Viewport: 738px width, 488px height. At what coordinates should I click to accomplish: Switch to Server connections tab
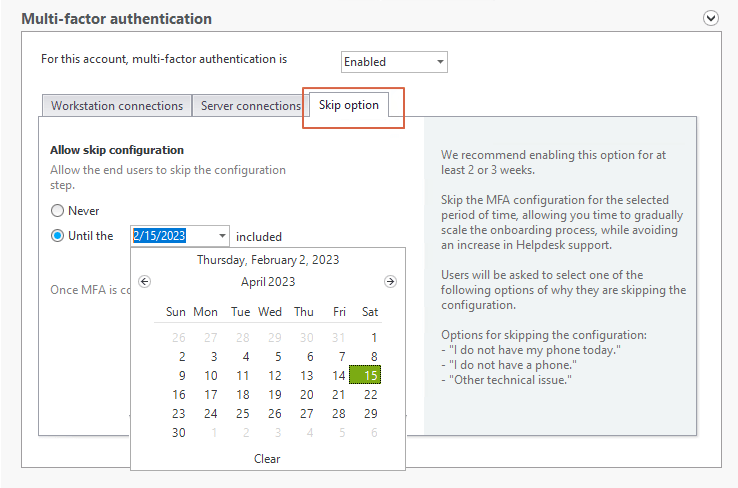[251, 105]
